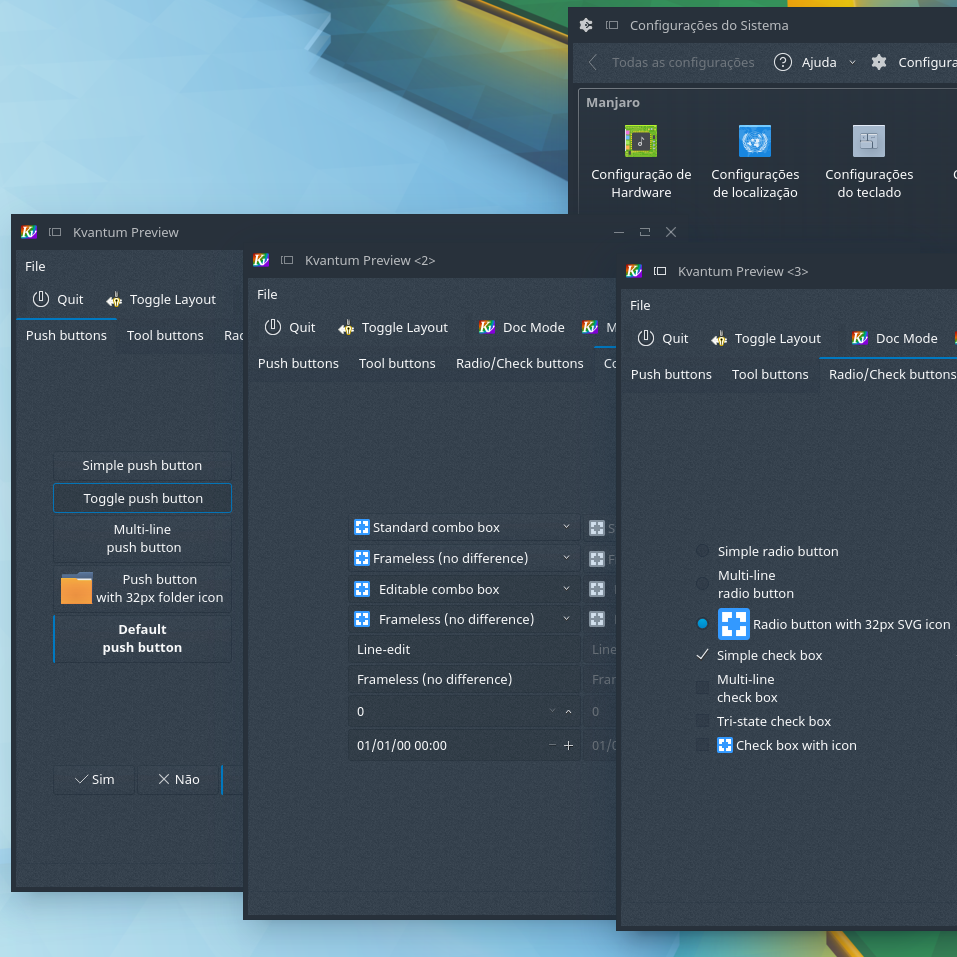The width and height of the screenshot is (957, 957).
Task: Increase spin box value with up arrow
Action: (x=568, y=712)
